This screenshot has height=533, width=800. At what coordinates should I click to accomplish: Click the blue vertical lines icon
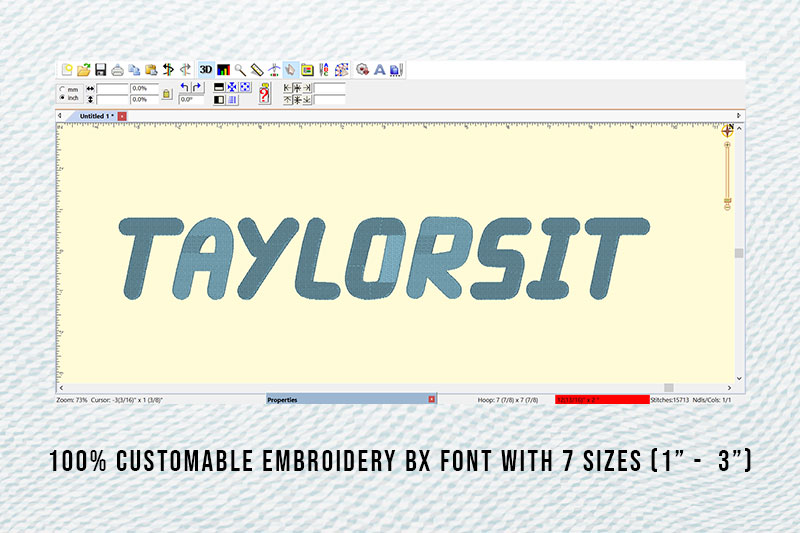click(232, 100)
